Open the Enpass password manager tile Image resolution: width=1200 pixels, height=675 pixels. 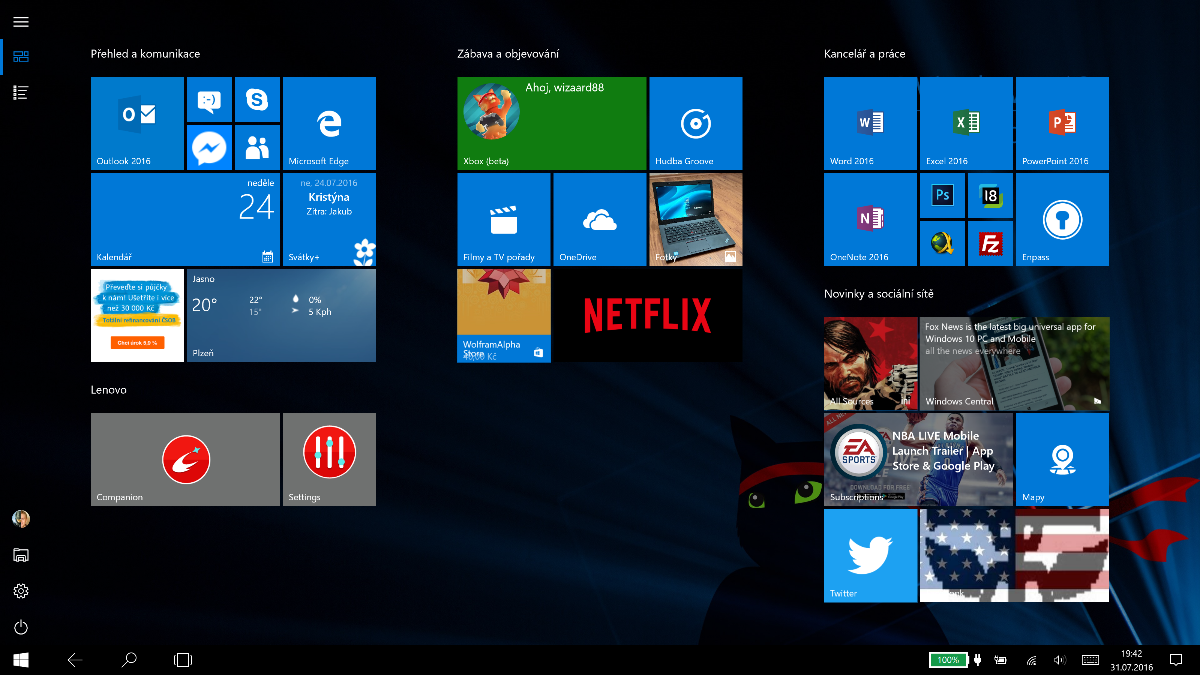[x=1062, y=219]
